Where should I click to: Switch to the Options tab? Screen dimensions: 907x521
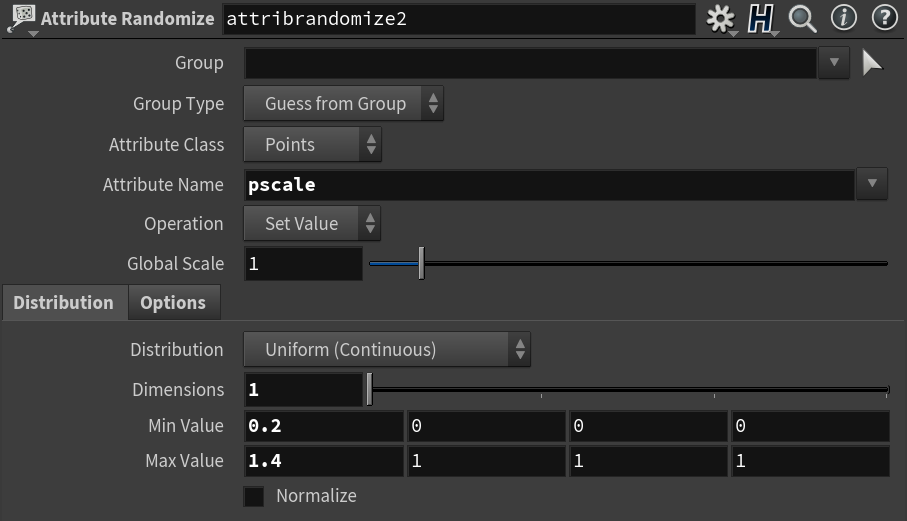tap(173, 302)
